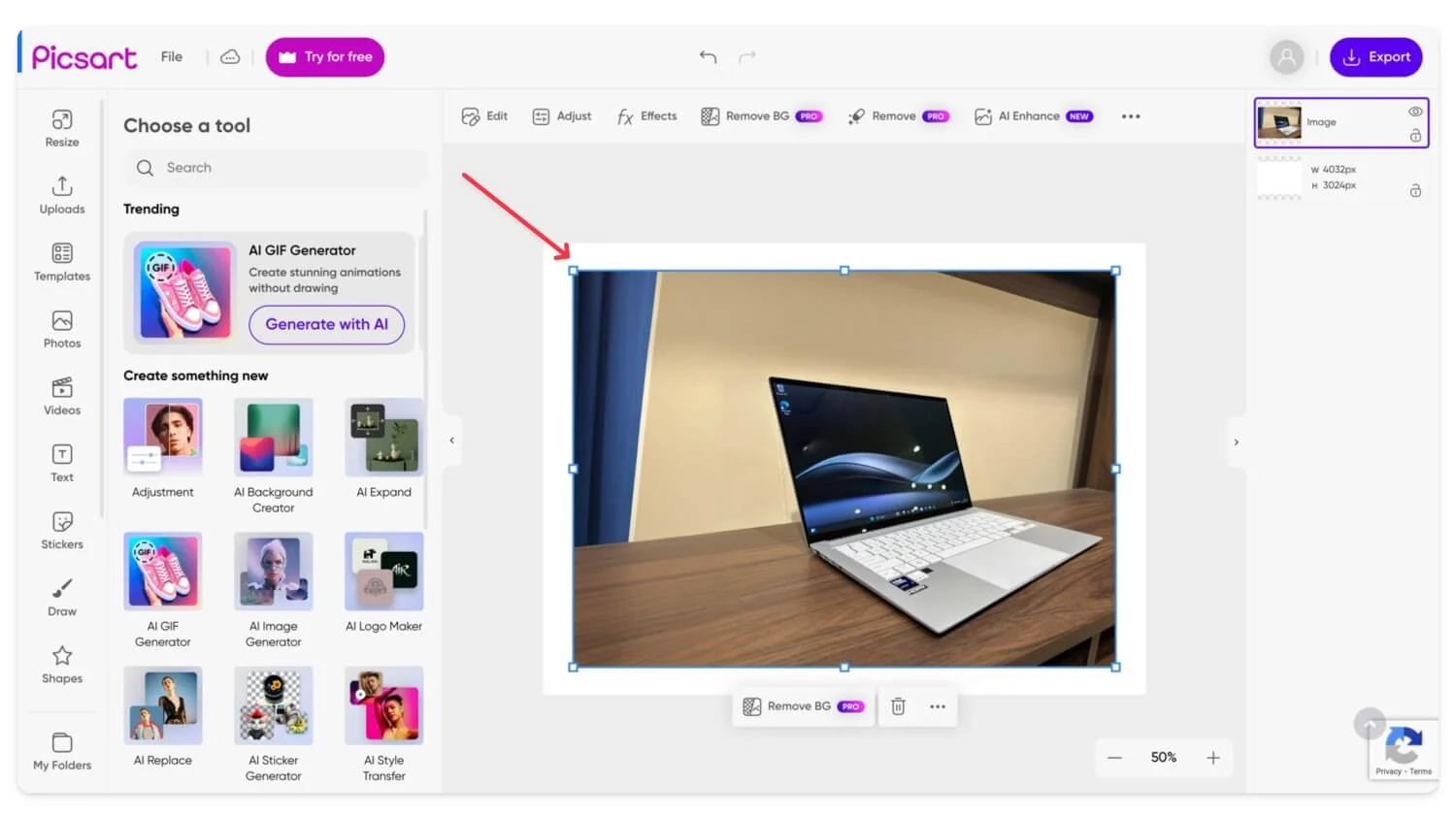Increase zoom with the plus button
The height and width of the screenshot is (819, 1456).
coord(1212,758)
